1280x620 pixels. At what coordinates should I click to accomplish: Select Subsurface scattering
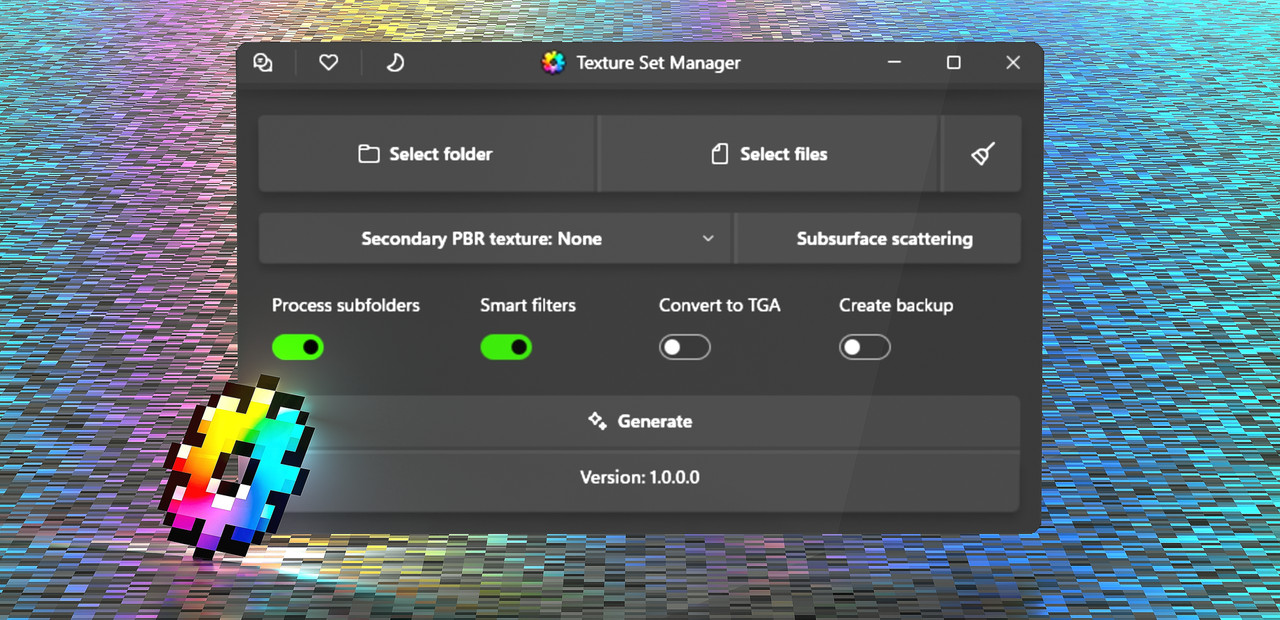point(884,238)
